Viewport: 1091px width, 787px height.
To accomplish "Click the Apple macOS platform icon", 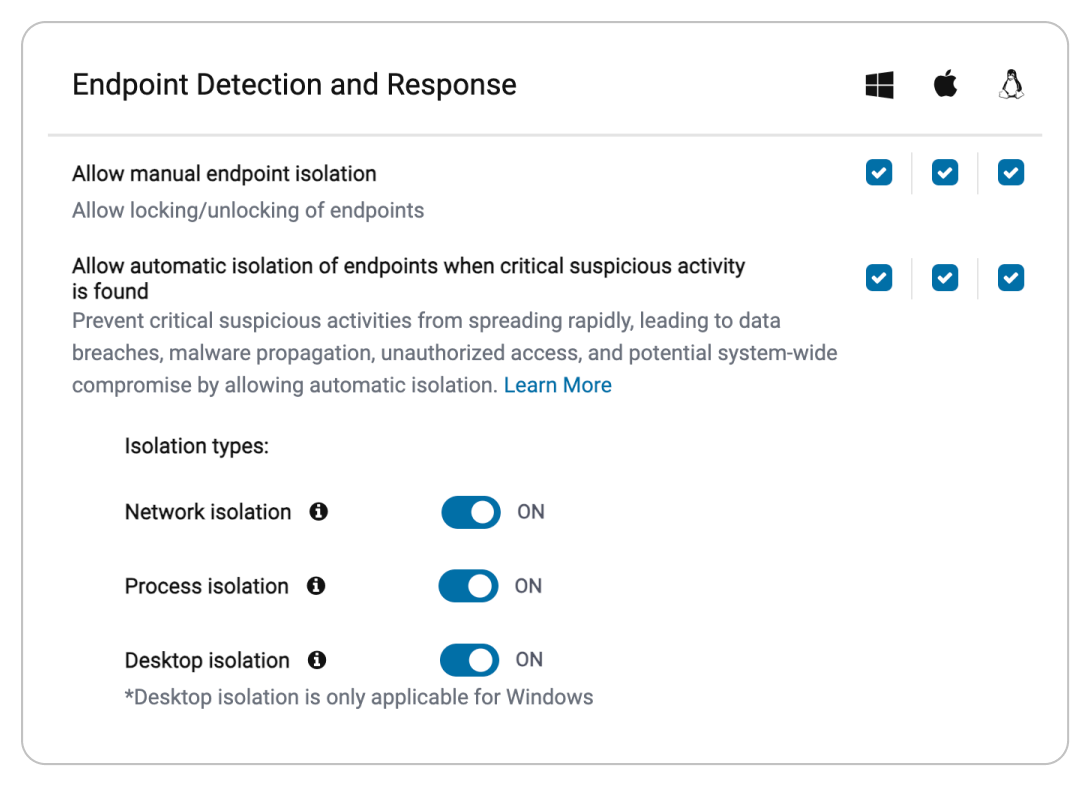I will tap(944, 84).
